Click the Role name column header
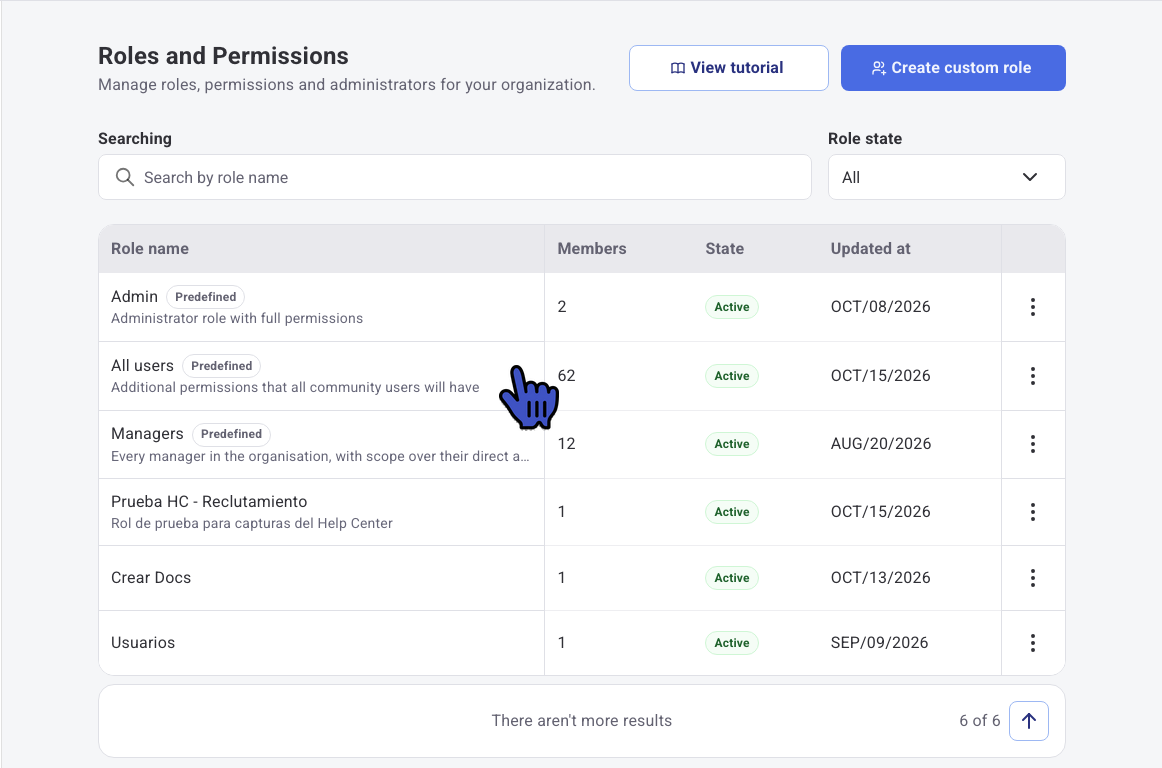Screen dimensions: 1162x768 click(150, 249)
